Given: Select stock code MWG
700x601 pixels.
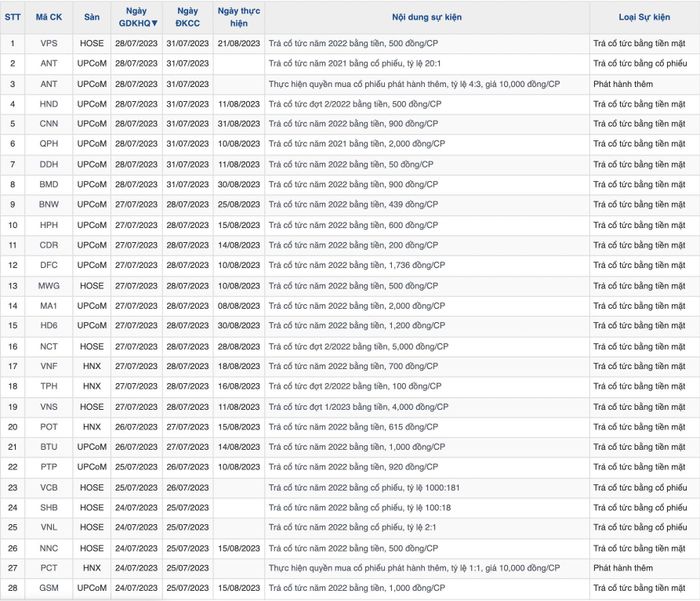Looking at the screenshot, I should (x=49, y=286).
